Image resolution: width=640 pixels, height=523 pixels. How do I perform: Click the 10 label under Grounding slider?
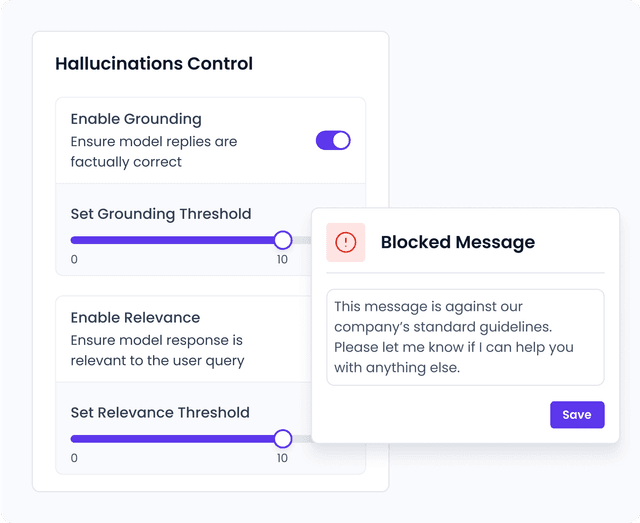pos(283,260)
